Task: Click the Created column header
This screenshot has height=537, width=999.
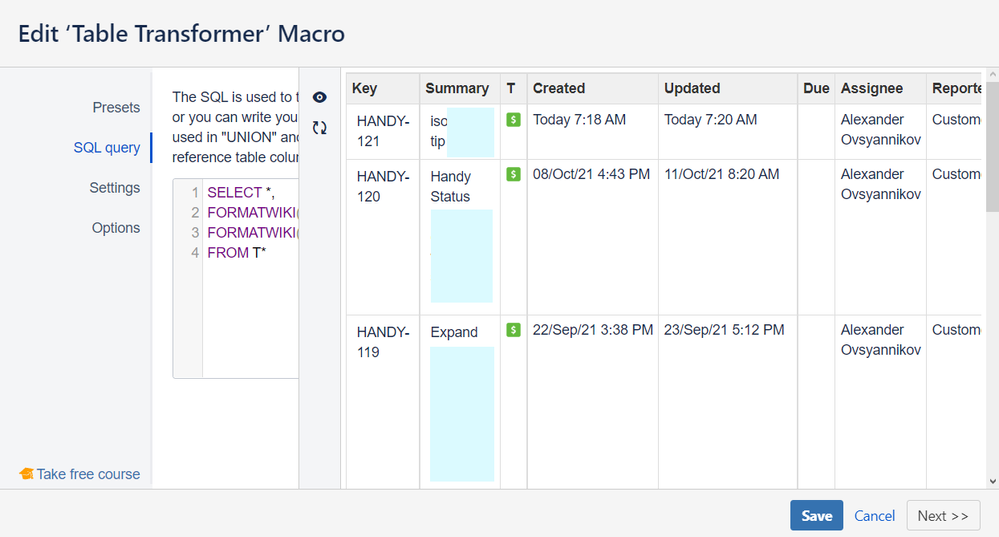Action: coord(559,88)
